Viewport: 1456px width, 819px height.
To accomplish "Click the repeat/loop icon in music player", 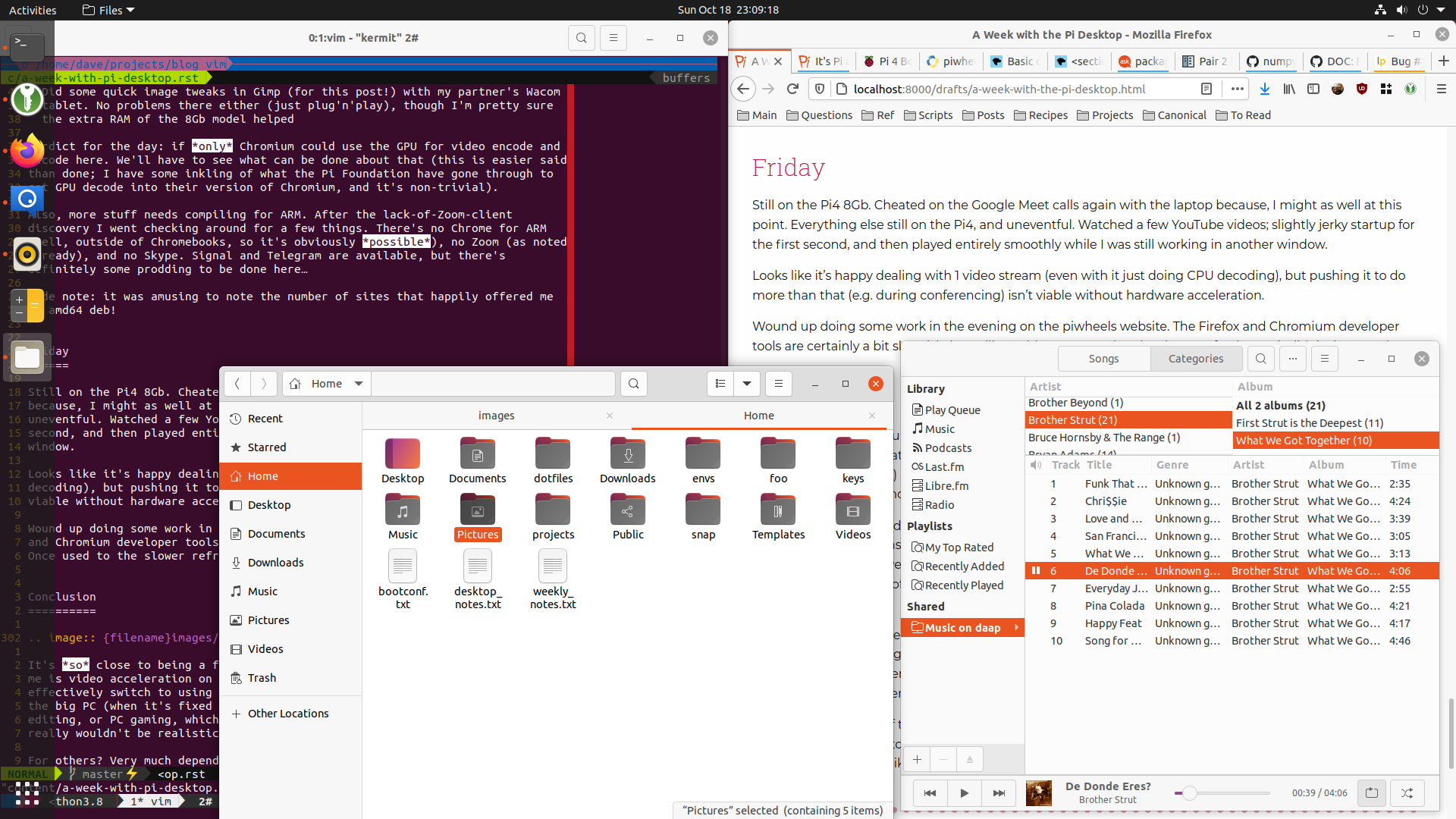I will [1372, 792].
